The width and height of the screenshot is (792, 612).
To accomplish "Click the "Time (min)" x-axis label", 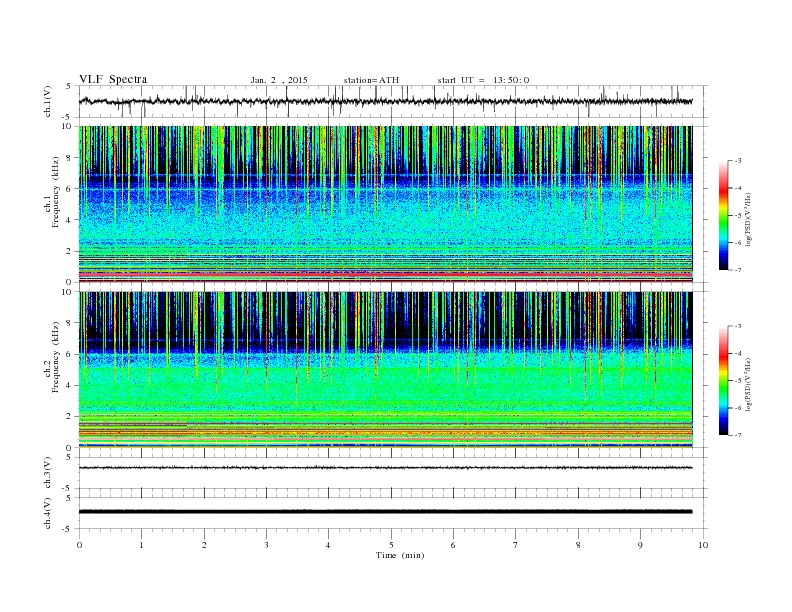I will pyautogui.click(x=400, y=555).
